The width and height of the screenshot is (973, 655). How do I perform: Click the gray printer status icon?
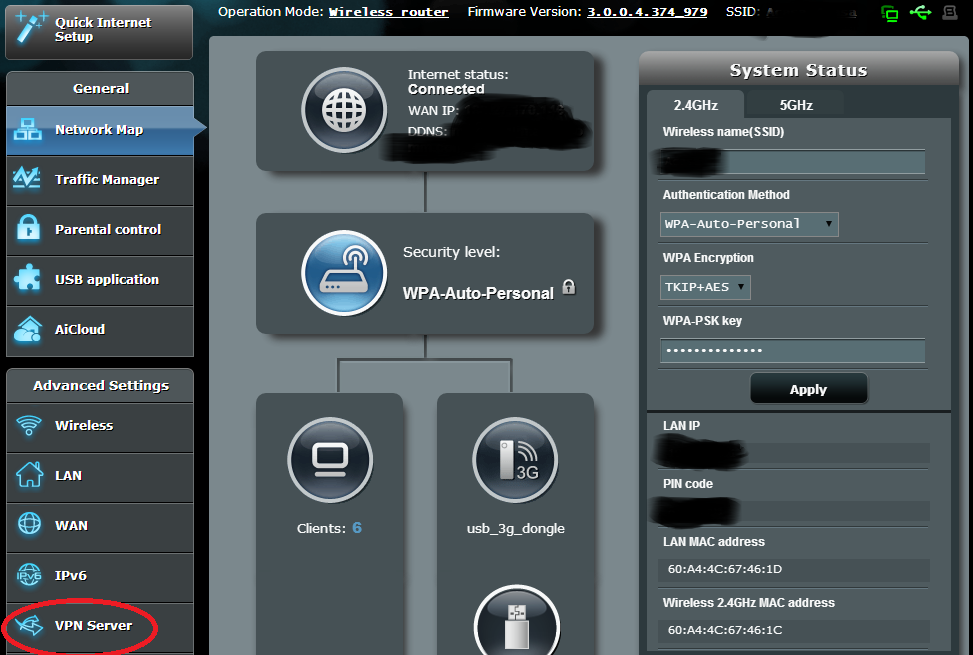(950, 12)
